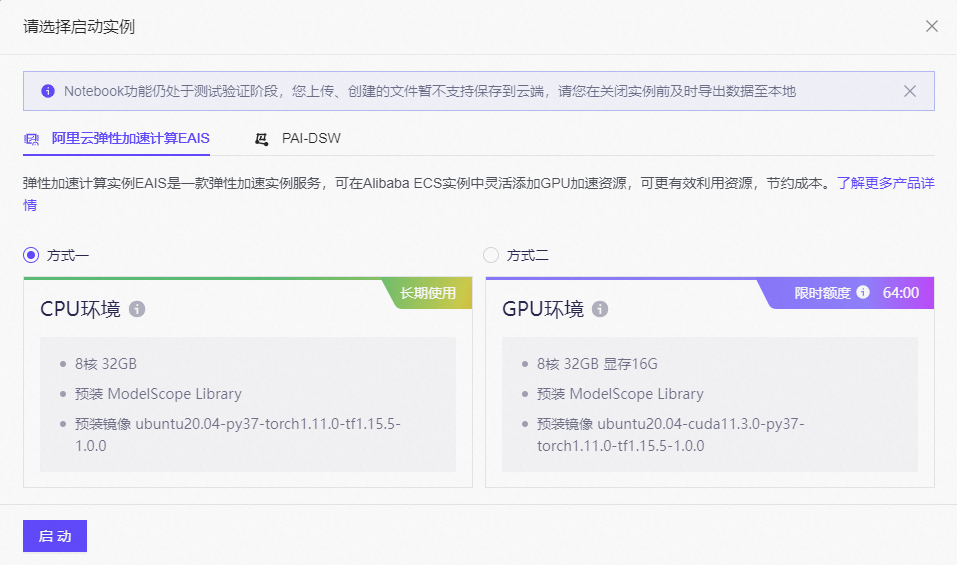
Task: Close the instance selection dialog
Action: tap(931, 26)
